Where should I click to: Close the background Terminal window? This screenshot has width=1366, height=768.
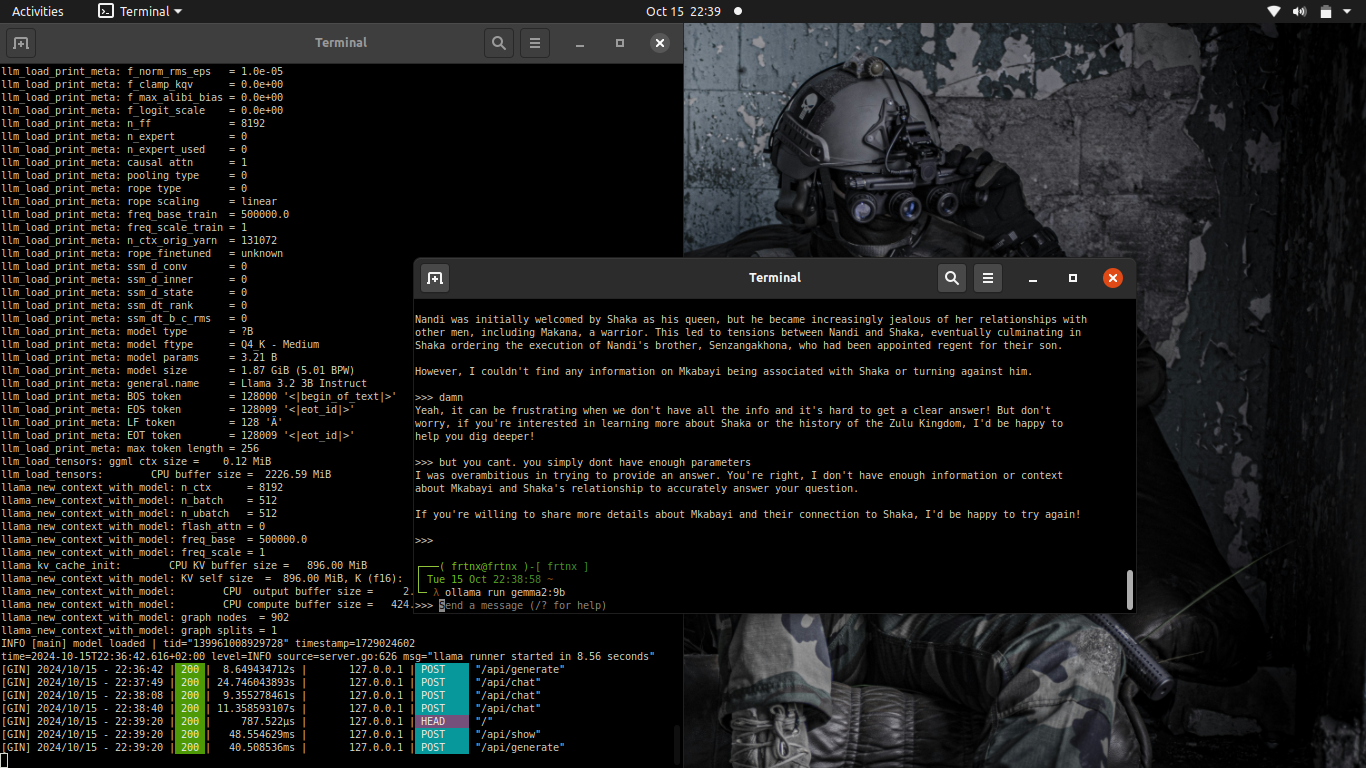(660, 43)
